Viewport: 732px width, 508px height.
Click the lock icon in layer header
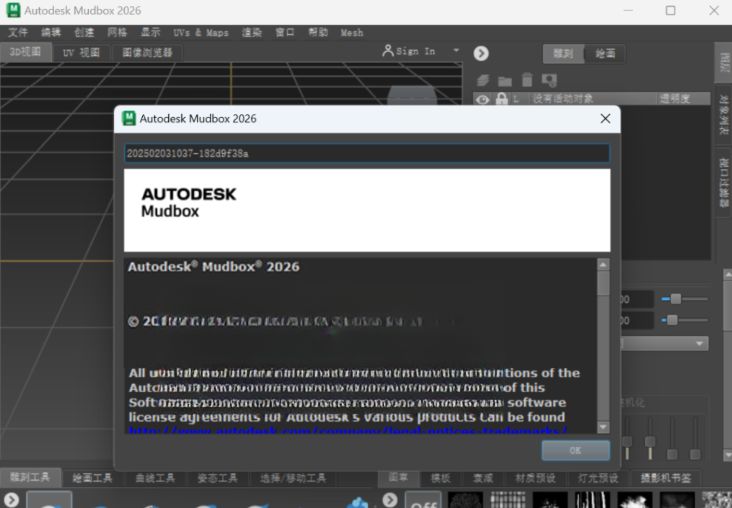point(502,99)
